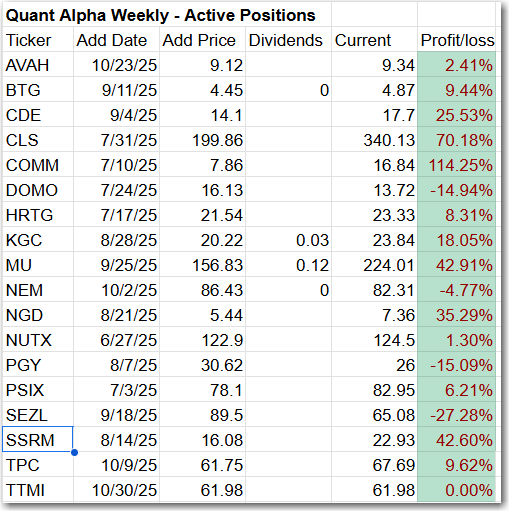
Task: Select the NUTX add price 122.9
Action: coord(202,340)
